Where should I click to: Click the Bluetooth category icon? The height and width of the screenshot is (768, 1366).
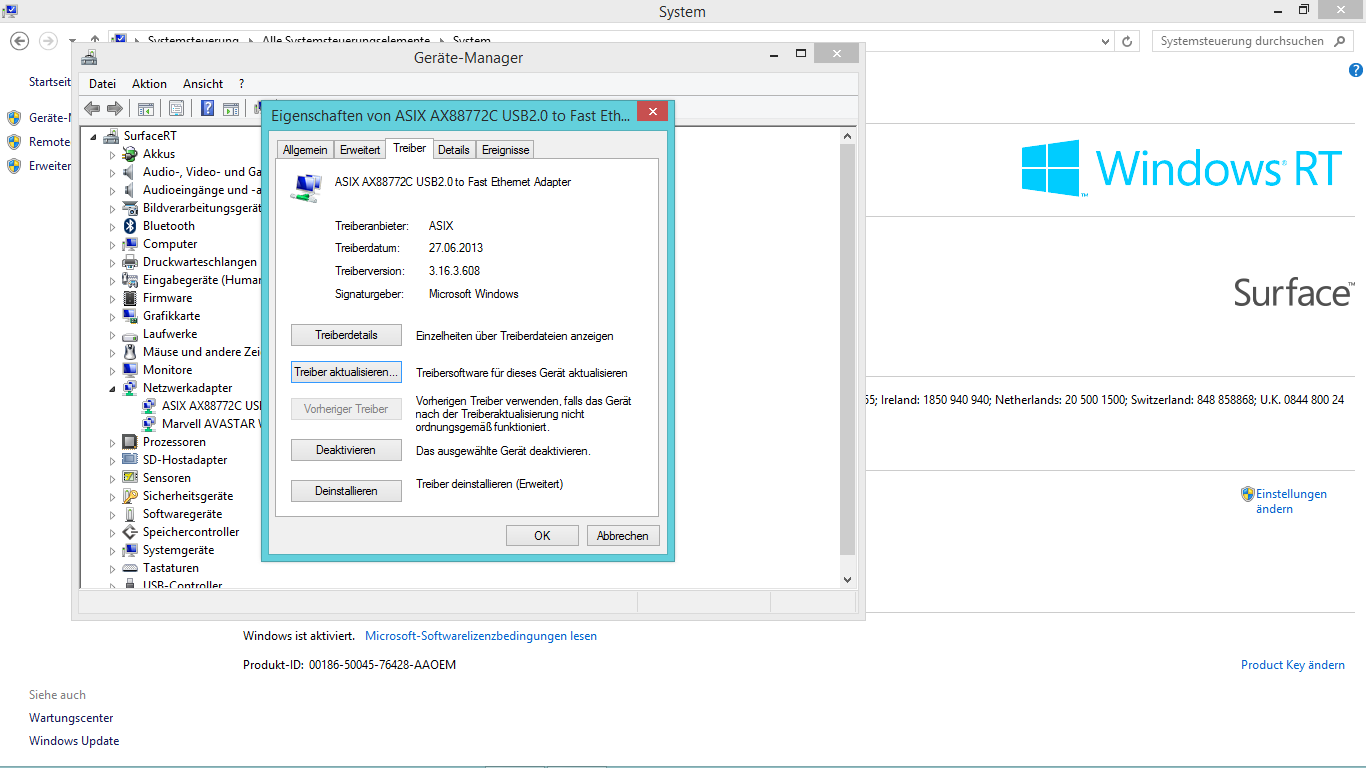pos(130,226)
